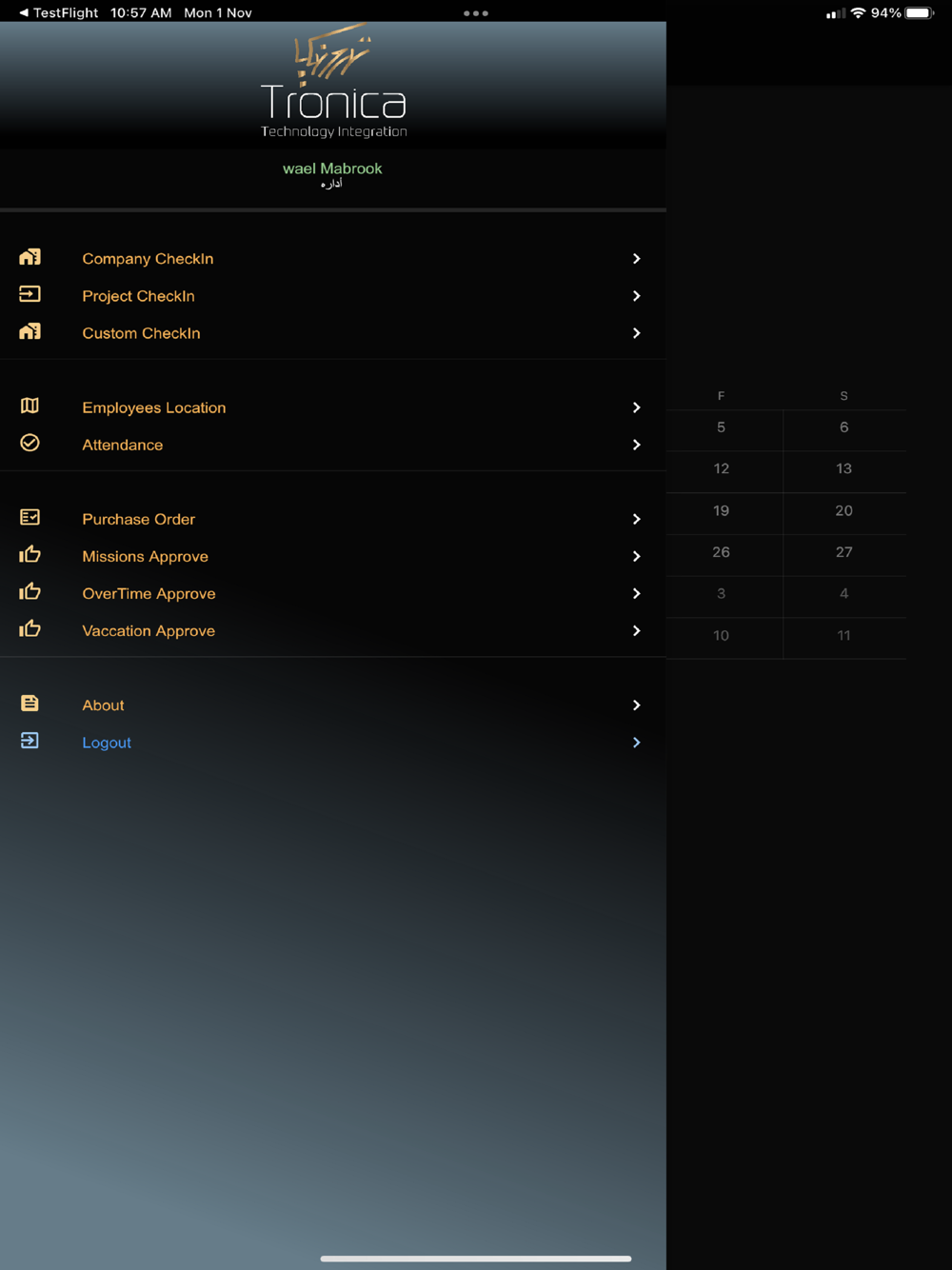Click the Custom CheckIn building icon
Screen dimensions: 952x1270
point(30,331)
